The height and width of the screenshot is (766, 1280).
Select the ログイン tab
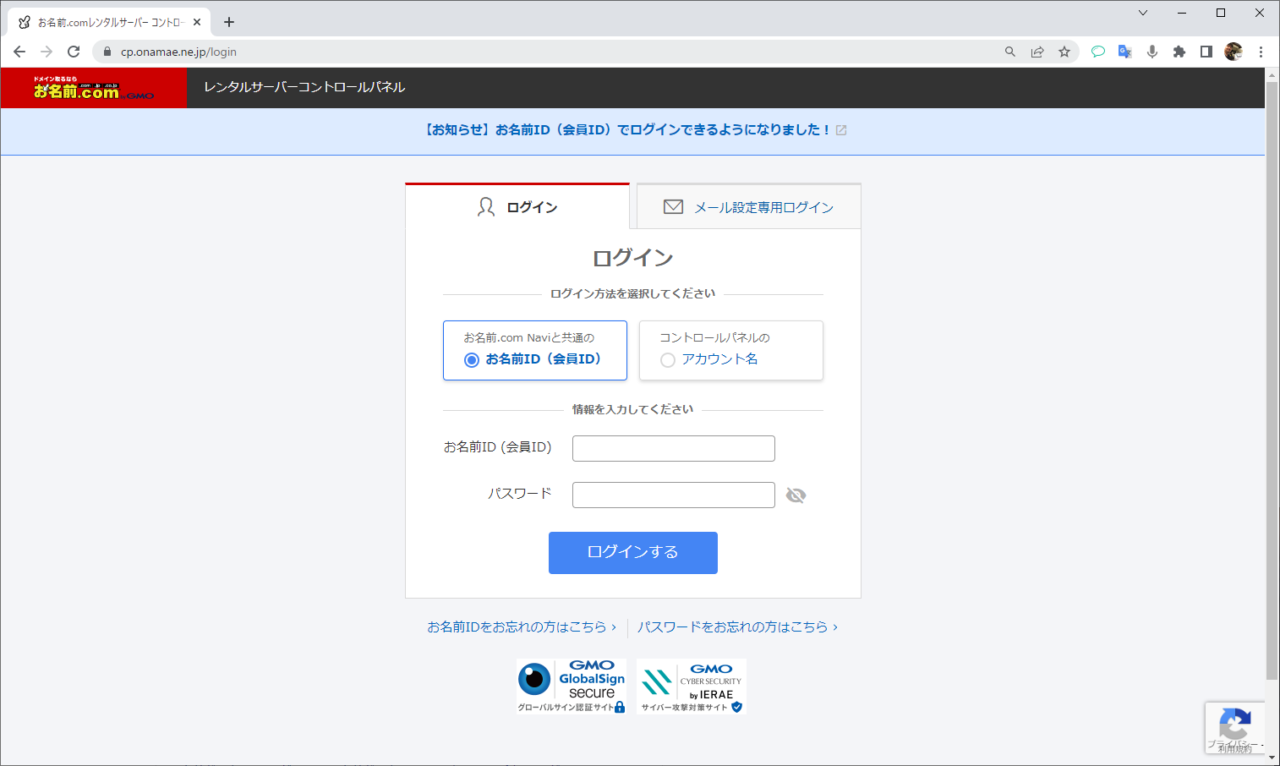(x=517, y=207)
